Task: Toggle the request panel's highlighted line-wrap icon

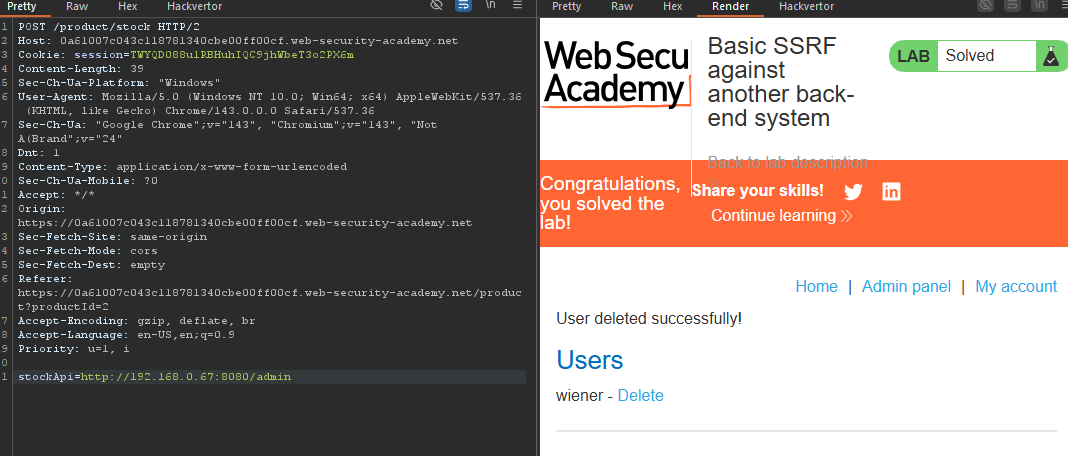Action: coord(463,5)
